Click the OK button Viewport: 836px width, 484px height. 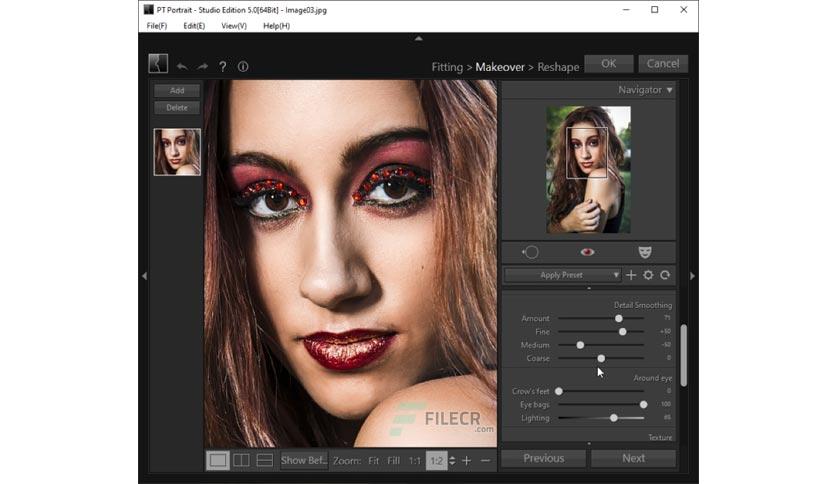pos(609,63)
